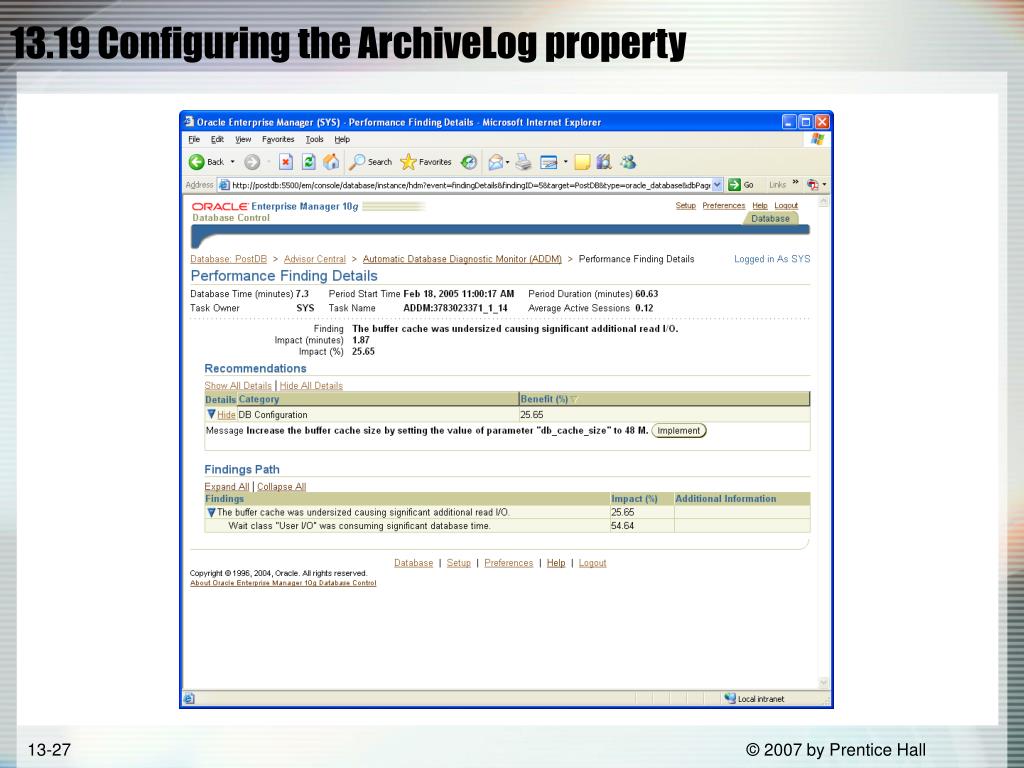This screenshot has height=768, width=1024.
Task: Go to Advisor Central breadcrumb link
Action: [315, 259]
